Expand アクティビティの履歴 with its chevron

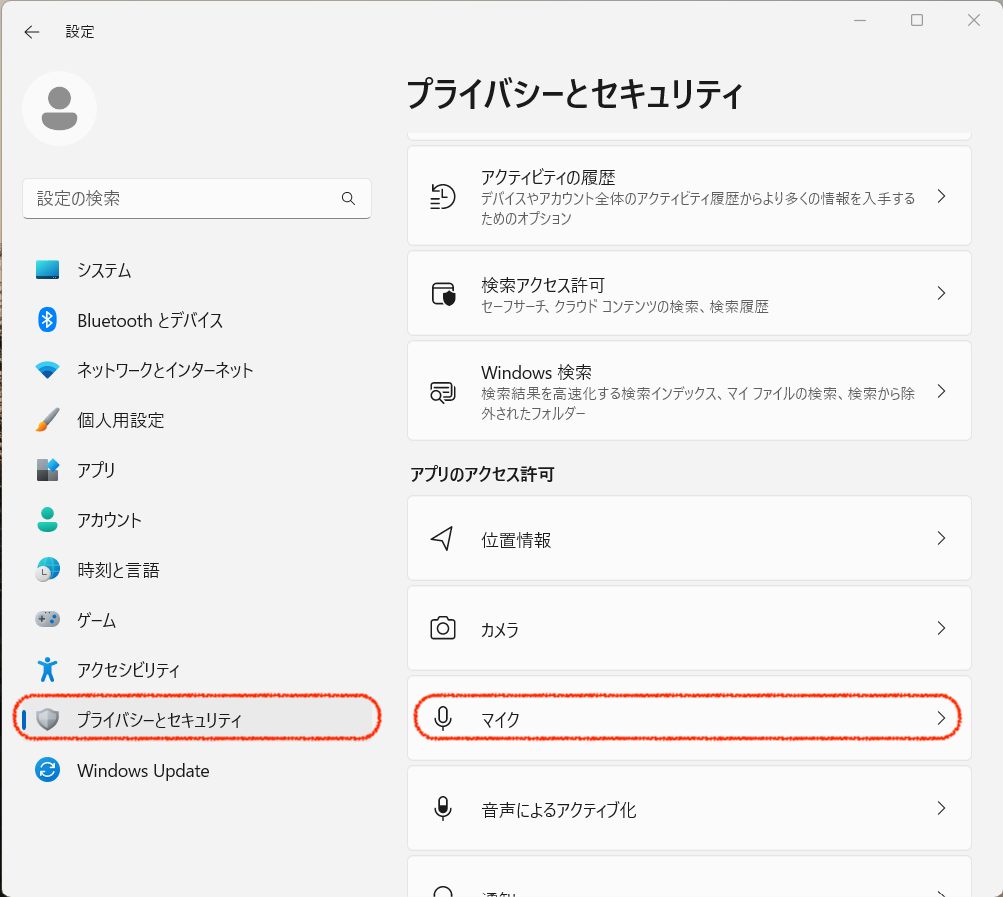941,196
